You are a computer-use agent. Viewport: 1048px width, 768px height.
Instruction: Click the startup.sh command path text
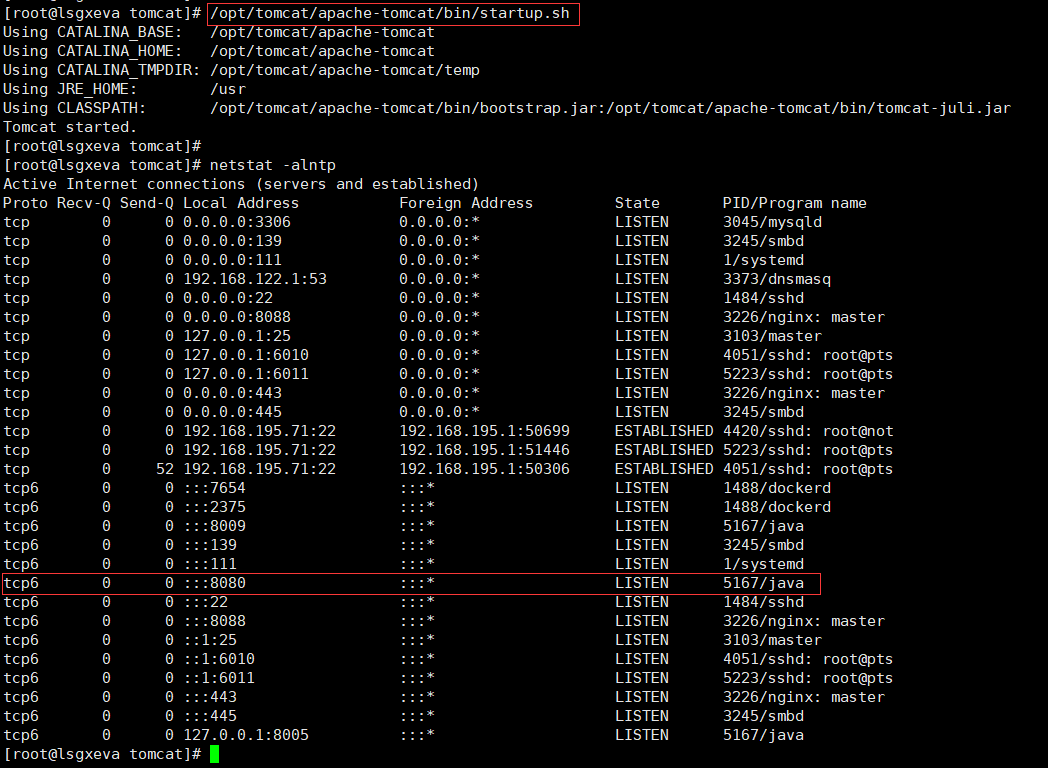coord(390,13)
